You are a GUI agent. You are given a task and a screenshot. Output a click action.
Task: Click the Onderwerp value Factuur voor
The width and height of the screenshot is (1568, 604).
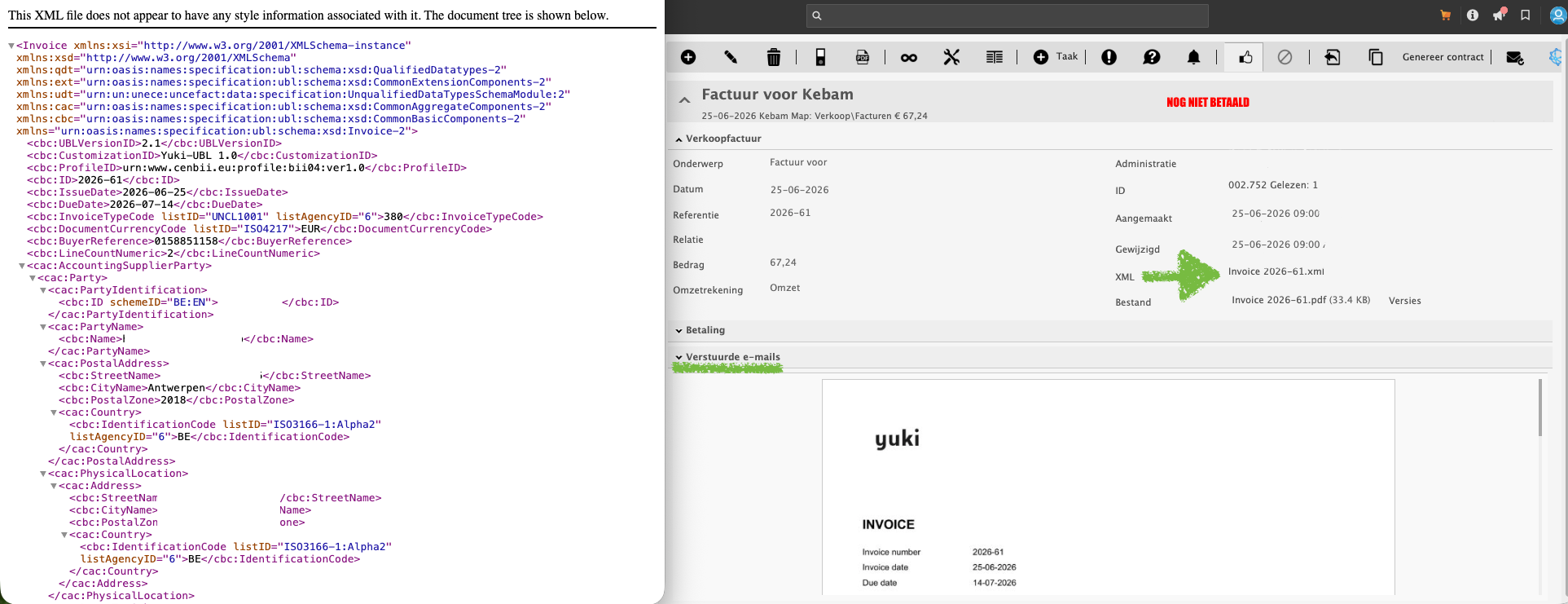point(798,162)
